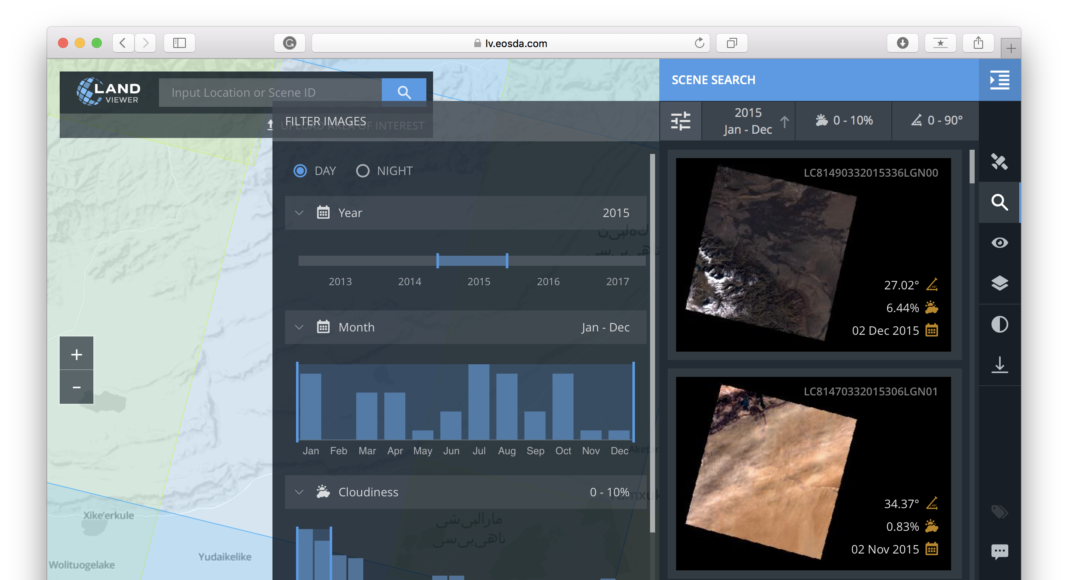
Task: Collapse the Cloudiness filter section
Action: [299, 492]
